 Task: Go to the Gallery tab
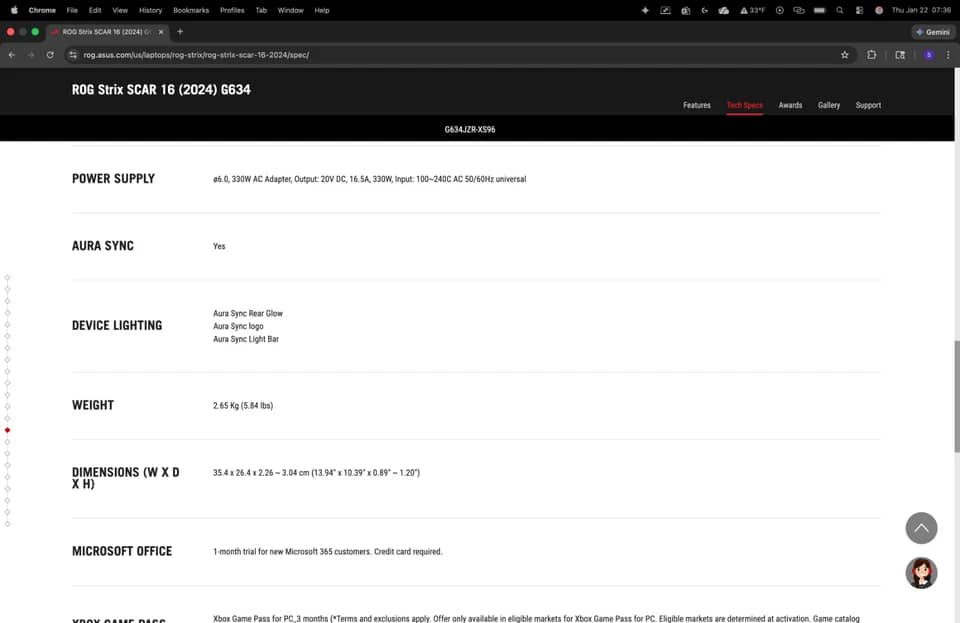(828, 105)
